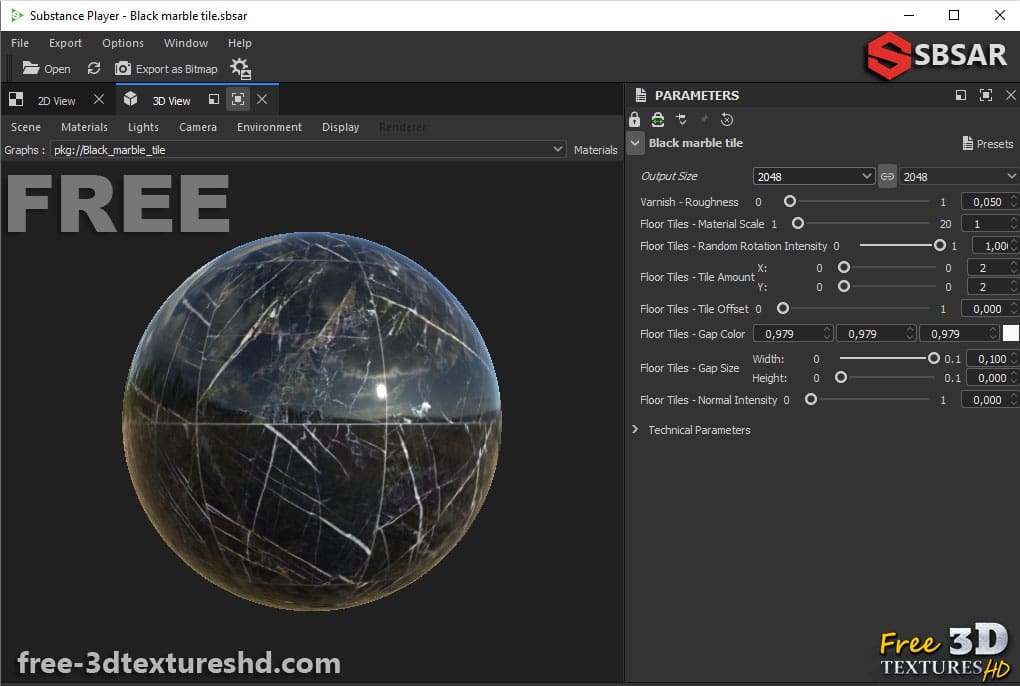Viewport: 1020px width, 686px height.
Task: Click the Tile Amount X slider handle
Action: (844, 267)
